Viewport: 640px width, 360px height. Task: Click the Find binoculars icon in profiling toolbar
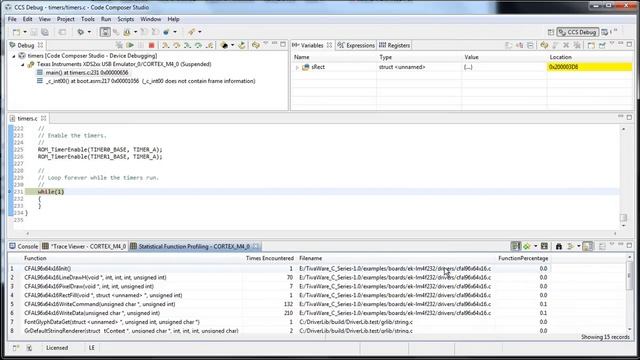click(559, 246)
